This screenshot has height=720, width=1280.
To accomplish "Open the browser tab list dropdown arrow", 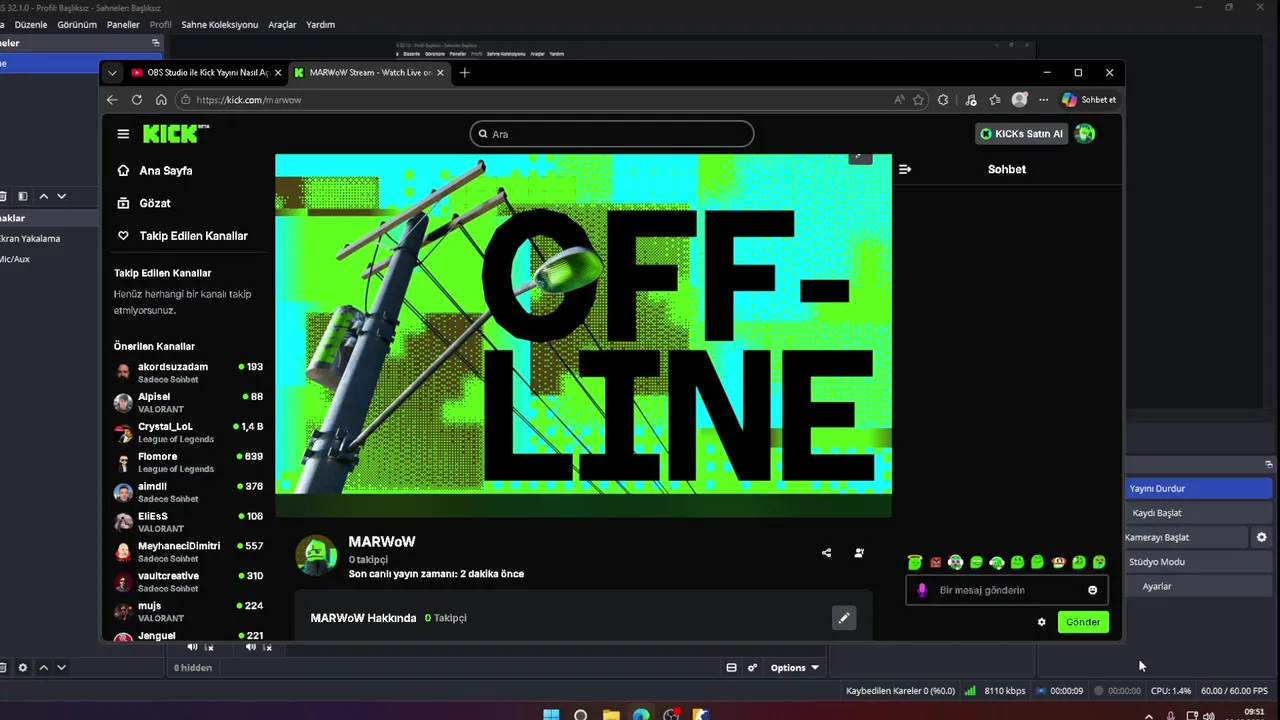I will click(x=112, y=73).
